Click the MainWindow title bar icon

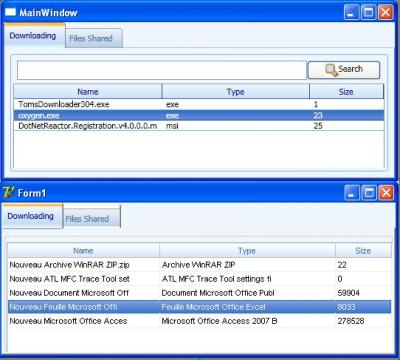tap(10, 13)
